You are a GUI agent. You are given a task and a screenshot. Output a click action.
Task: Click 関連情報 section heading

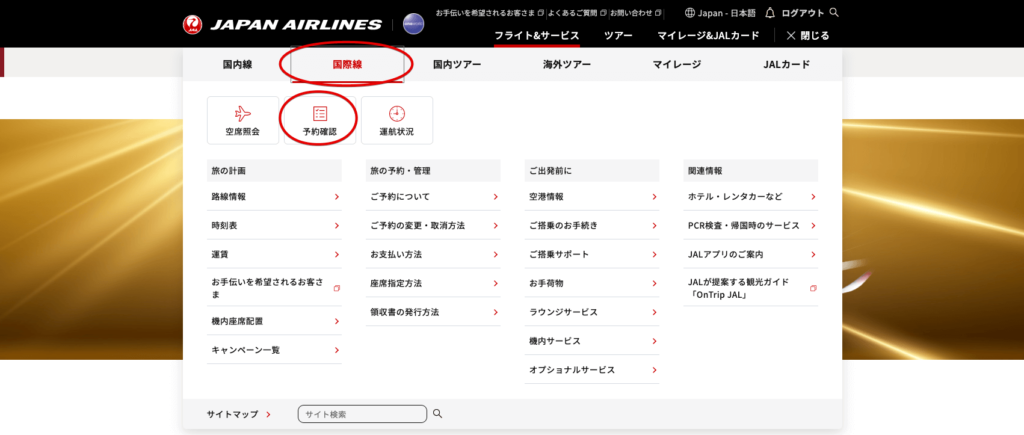click(x=750, y=170)
